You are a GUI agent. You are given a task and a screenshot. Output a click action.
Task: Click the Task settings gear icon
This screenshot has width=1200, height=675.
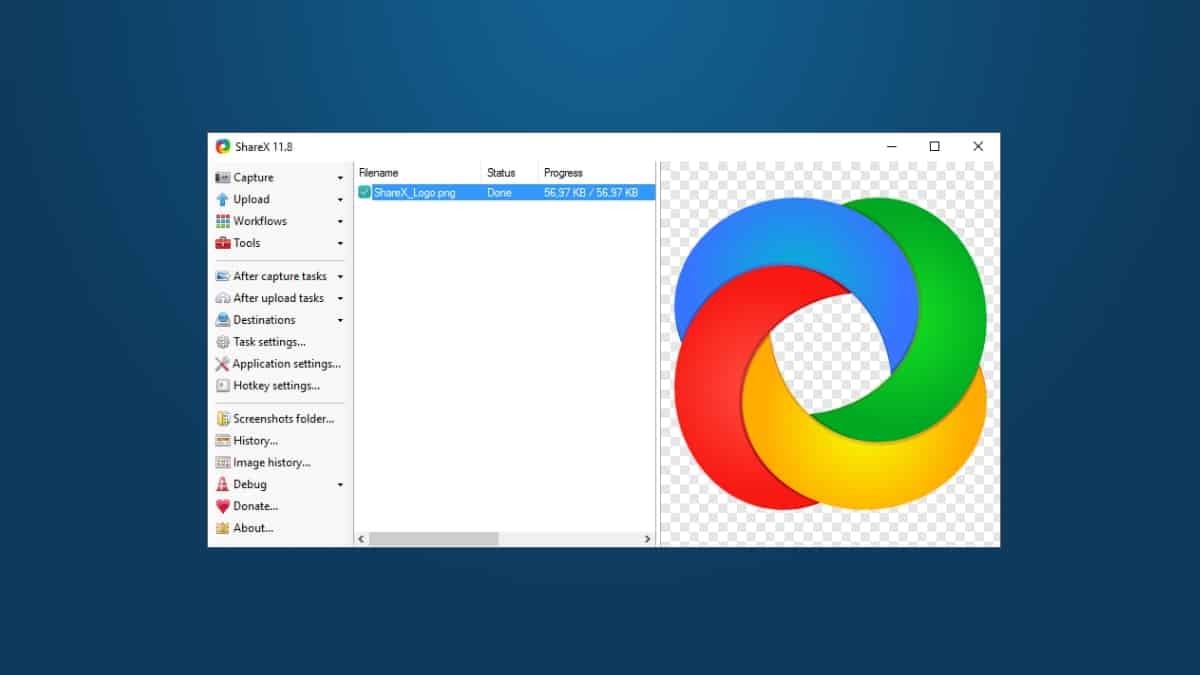pos(223,342)
